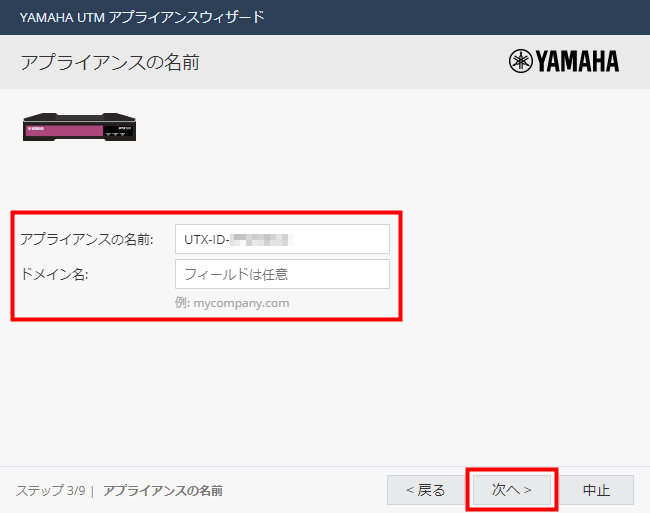Go back with the < 戻る button
This screenshot has width=650, height=513.
pos(425,490)
